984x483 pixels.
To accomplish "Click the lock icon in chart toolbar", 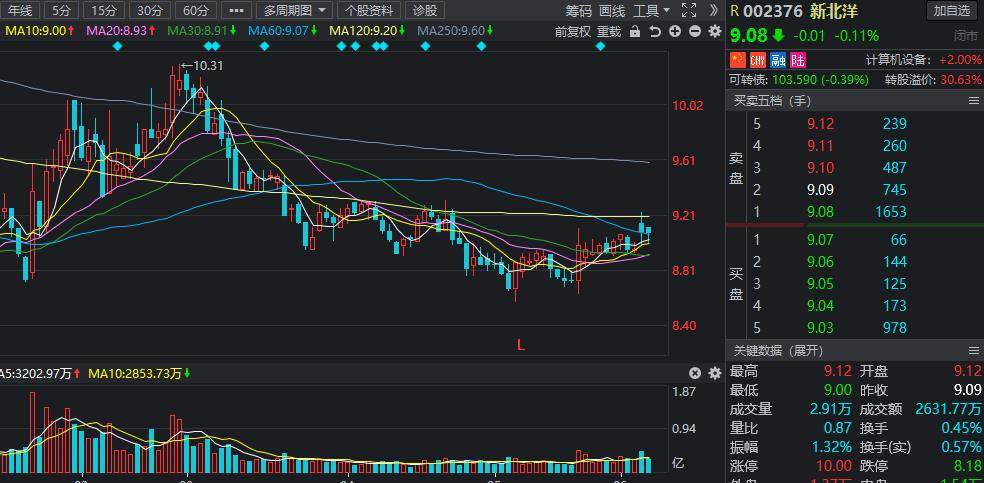I will point(636,31).
